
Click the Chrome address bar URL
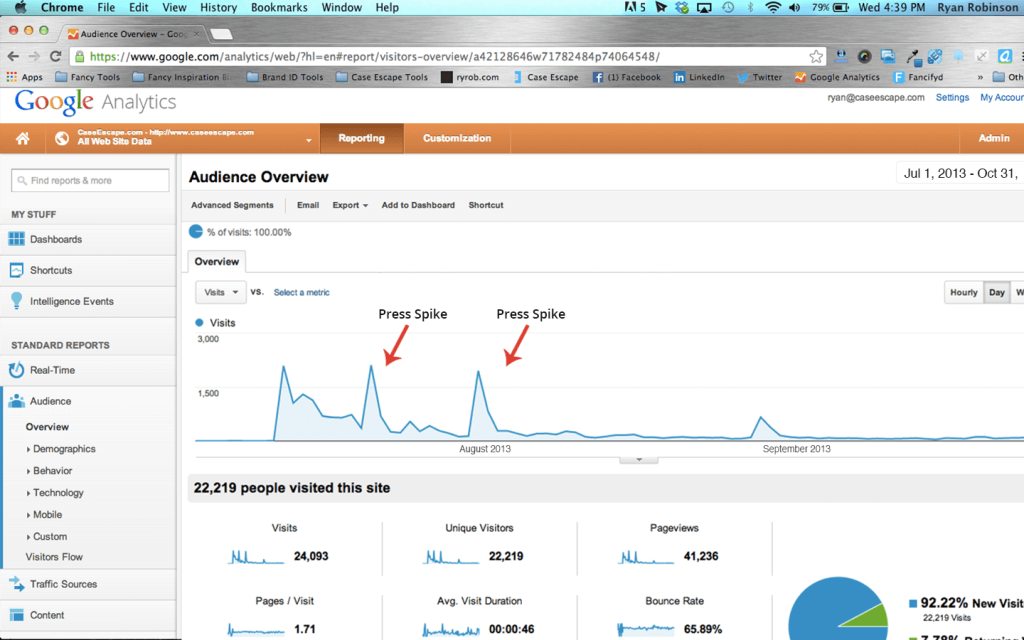coord(375,57)
